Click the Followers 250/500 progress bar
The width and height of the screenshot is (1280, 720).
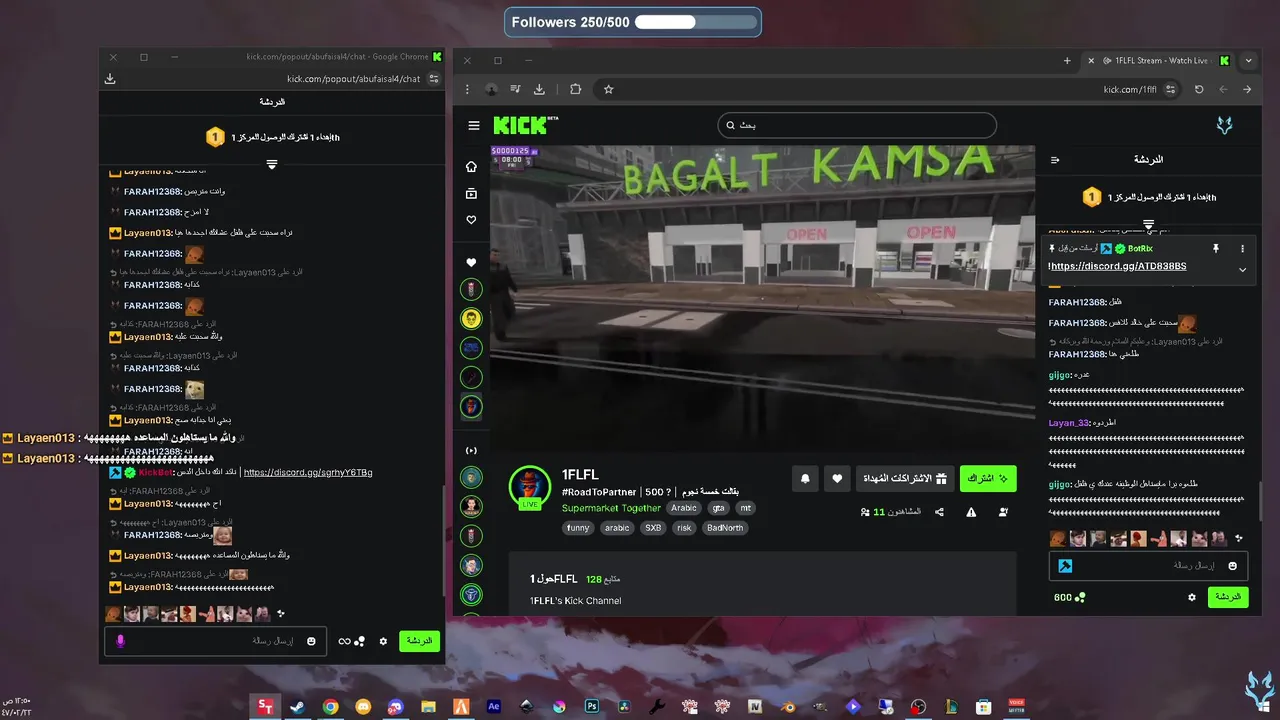coord(695,22)
